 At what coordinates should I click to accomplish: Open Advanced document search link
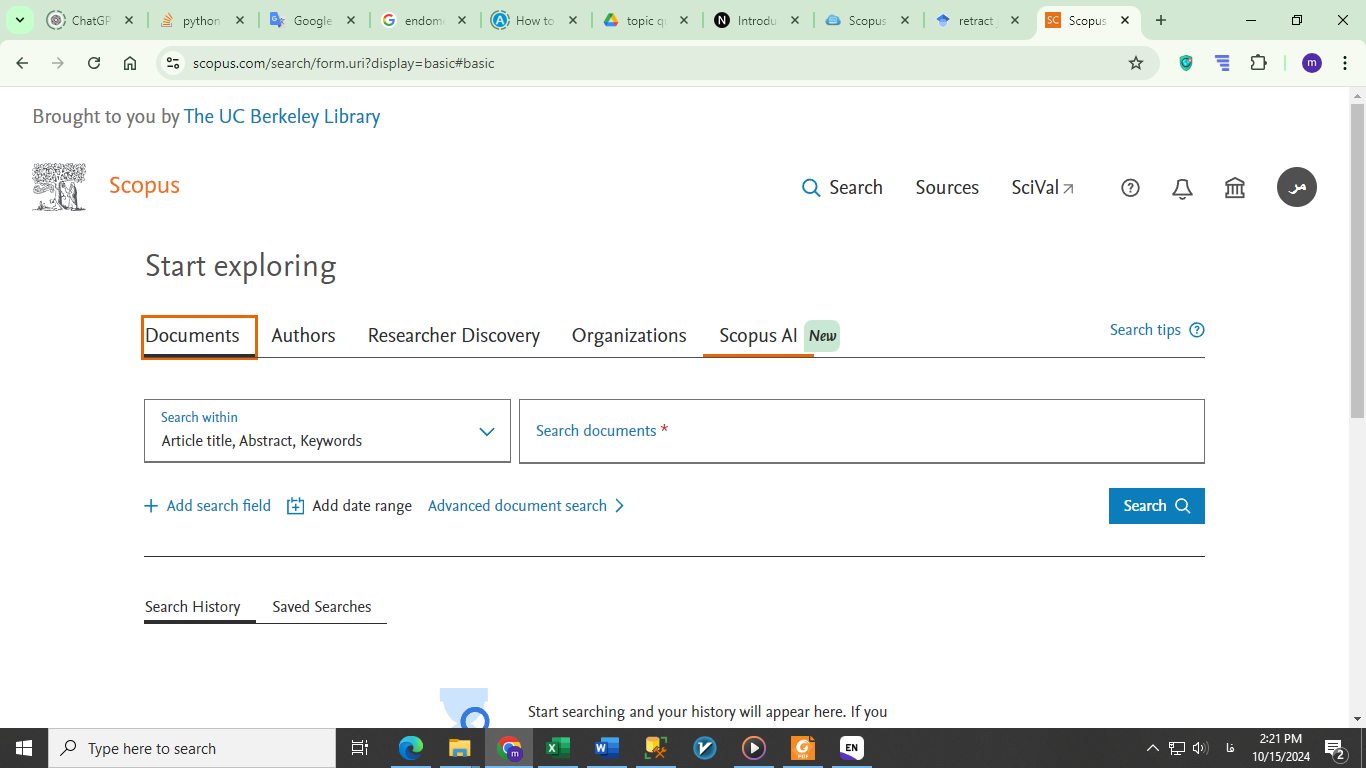click(x=517, y=506)
